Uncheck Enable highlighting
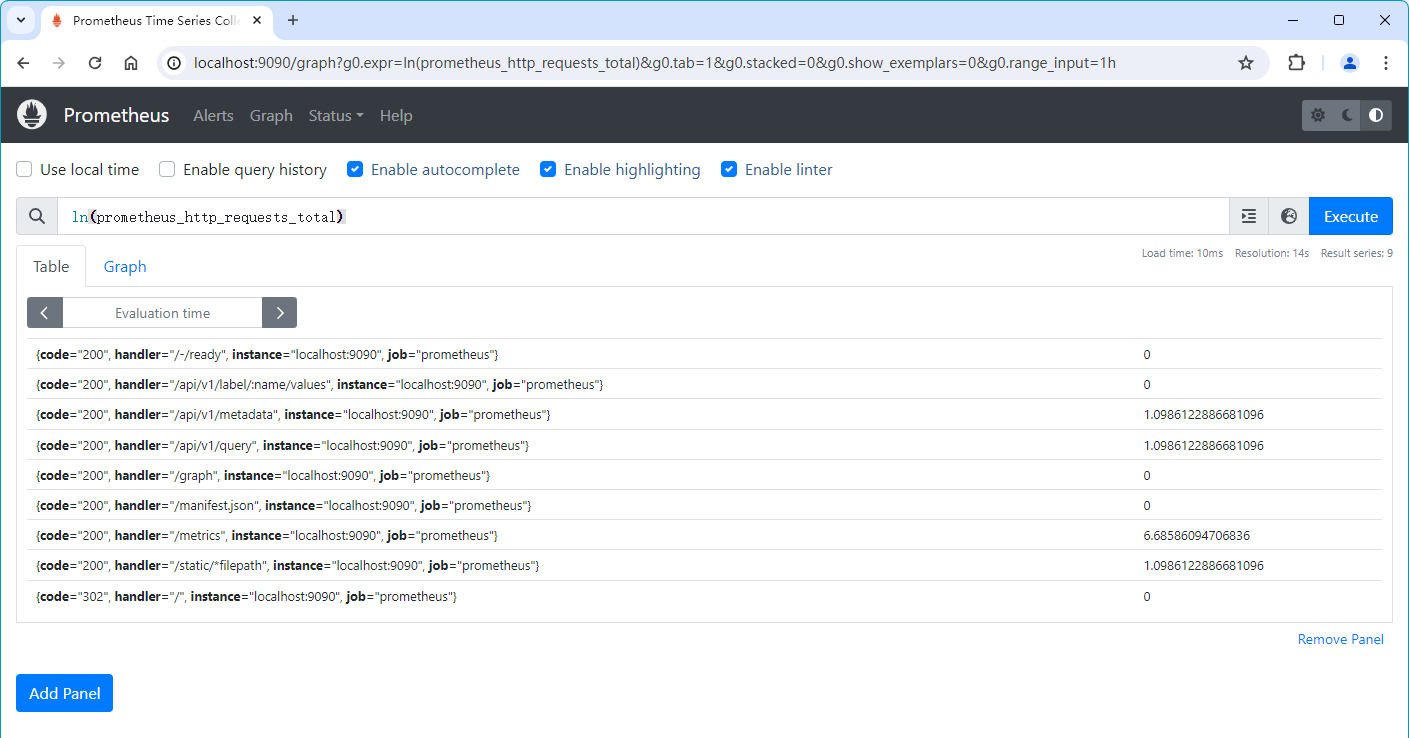The image size is (1409, 738). 548,169
